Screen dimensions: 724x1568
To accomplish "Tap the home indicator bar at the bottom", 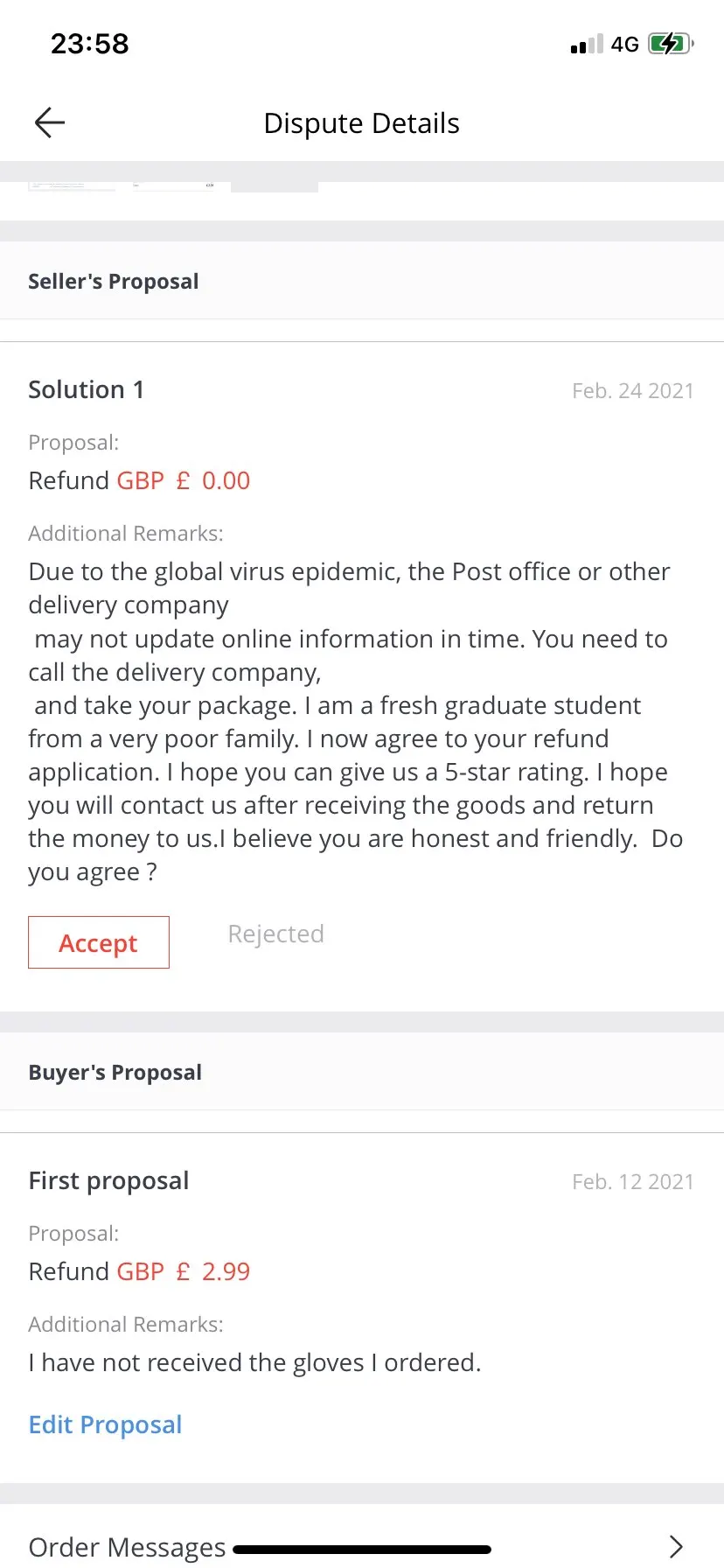I will [x=362, y=1550].
